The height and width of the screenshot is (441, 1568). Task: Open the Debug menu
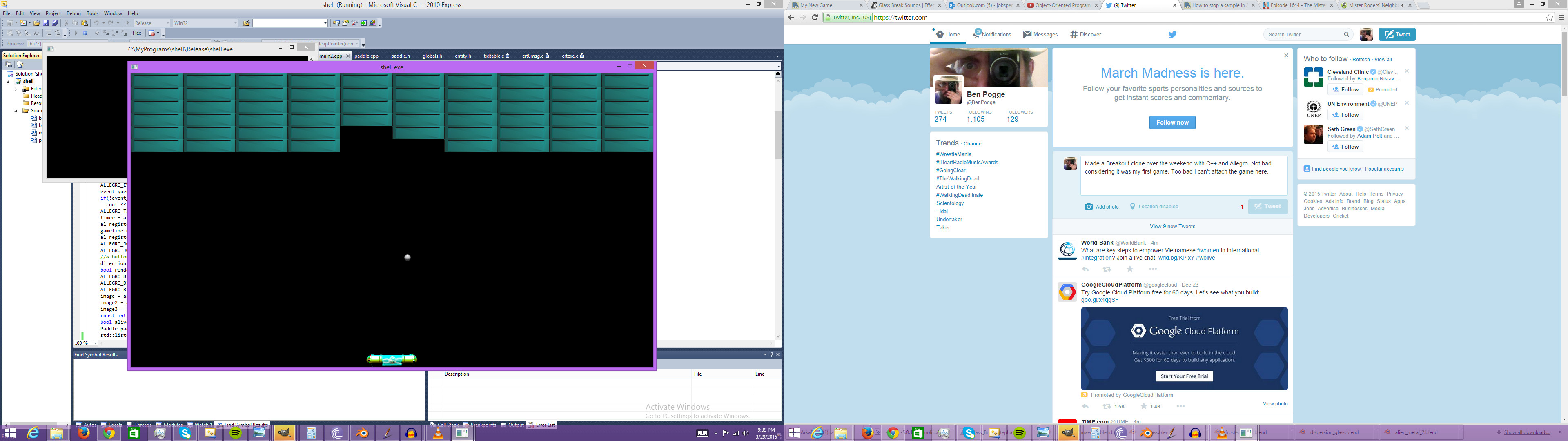(x=73, y=13)
